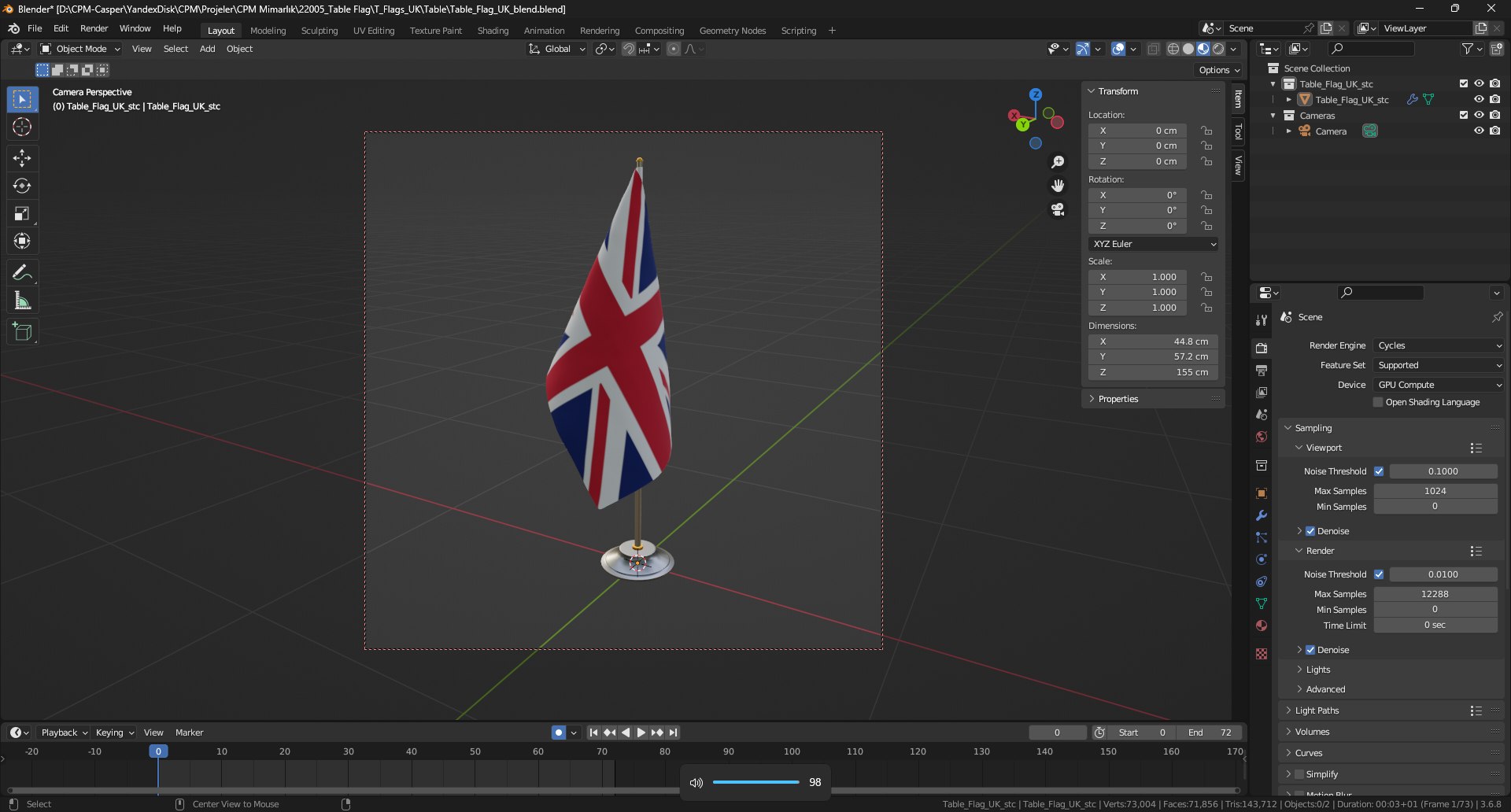
Task: Expand the Camera item in outliner
Action: (x=1288, y=131)
